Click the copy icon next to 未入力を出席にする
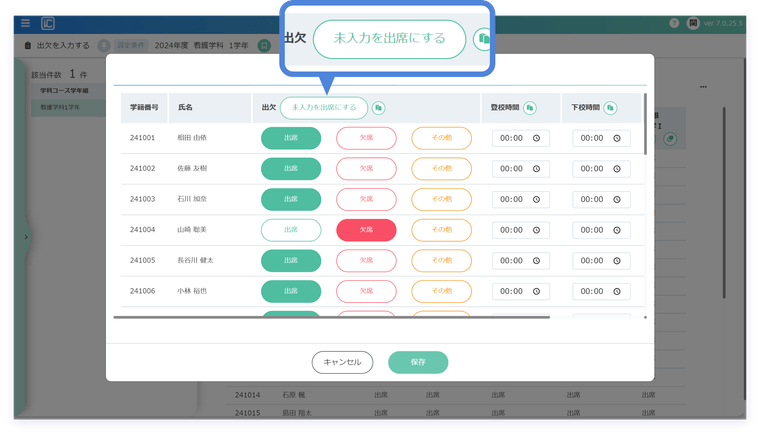This screenshot has height=436, width=760. 379,108
